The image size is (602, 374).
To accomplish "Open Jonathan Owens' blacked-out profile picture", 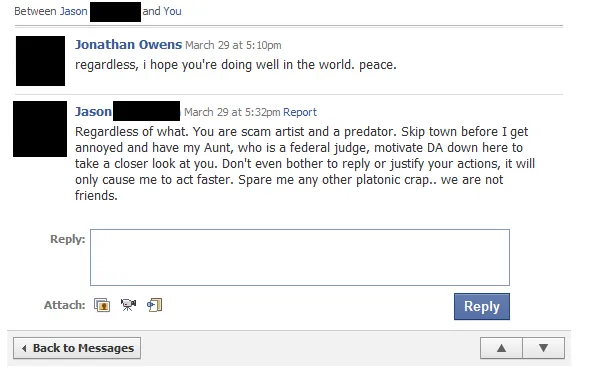I will [40, 61].
